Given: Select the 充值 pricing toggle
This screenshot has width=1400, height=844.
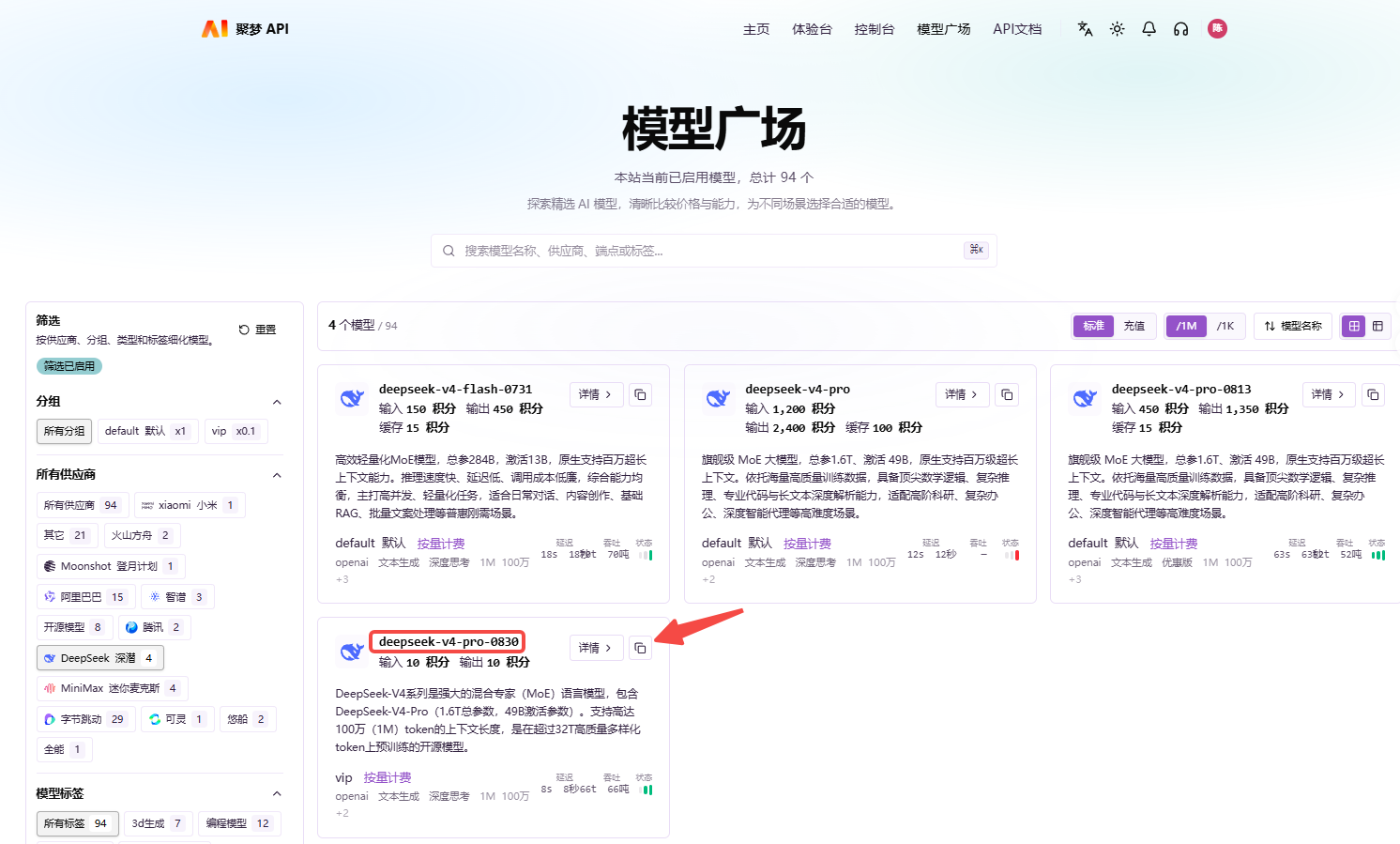Looking at the screenshot, I should (x=1134, y=326).
